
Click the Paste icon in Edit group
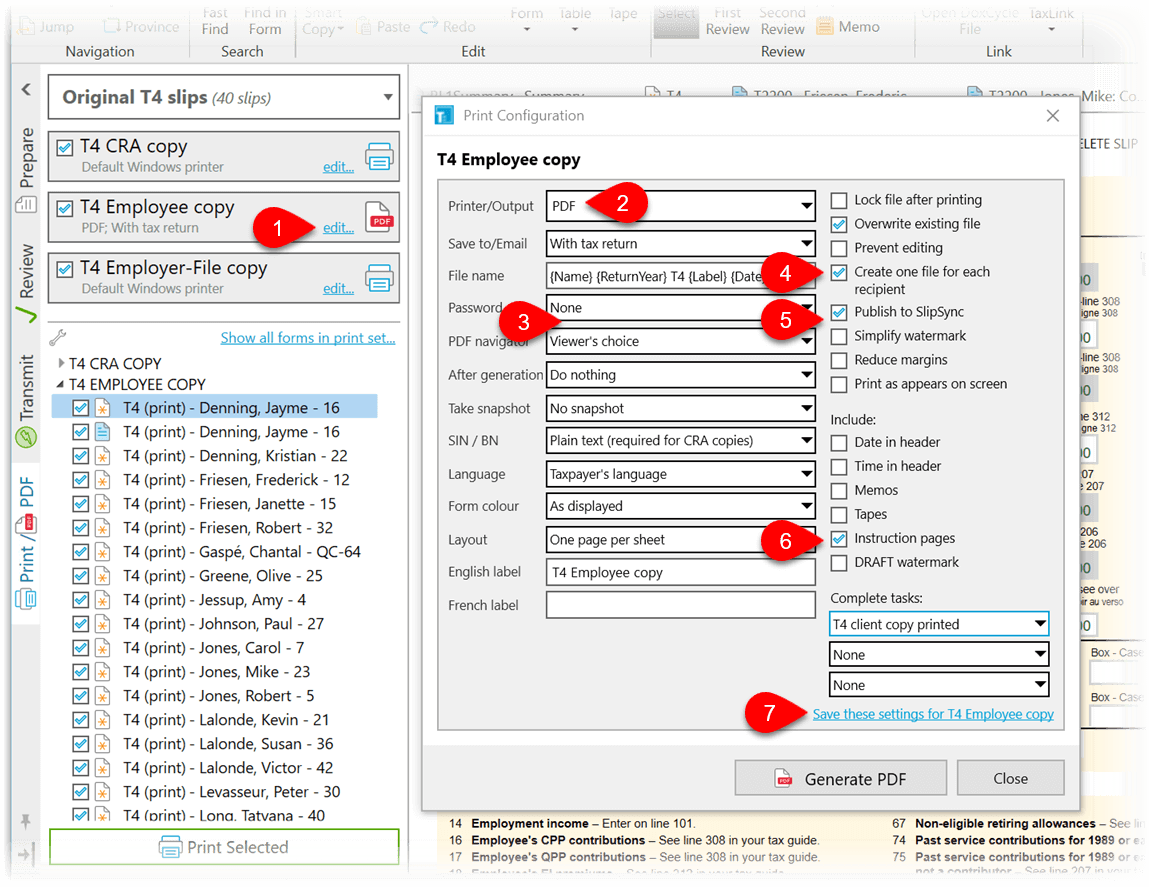point(363,27)
